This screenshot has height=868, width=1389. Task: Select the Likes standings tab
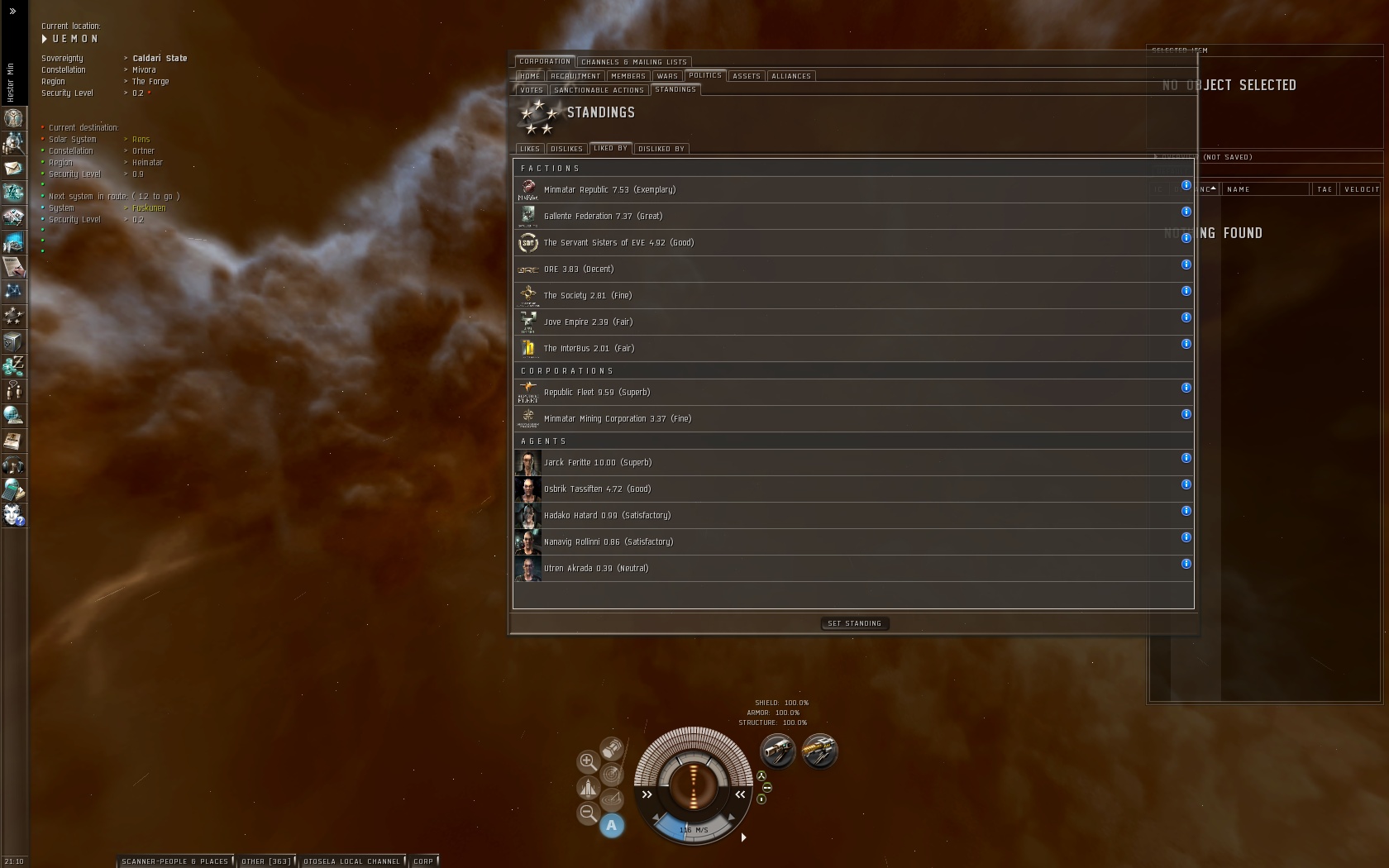[x=530, y=149]
